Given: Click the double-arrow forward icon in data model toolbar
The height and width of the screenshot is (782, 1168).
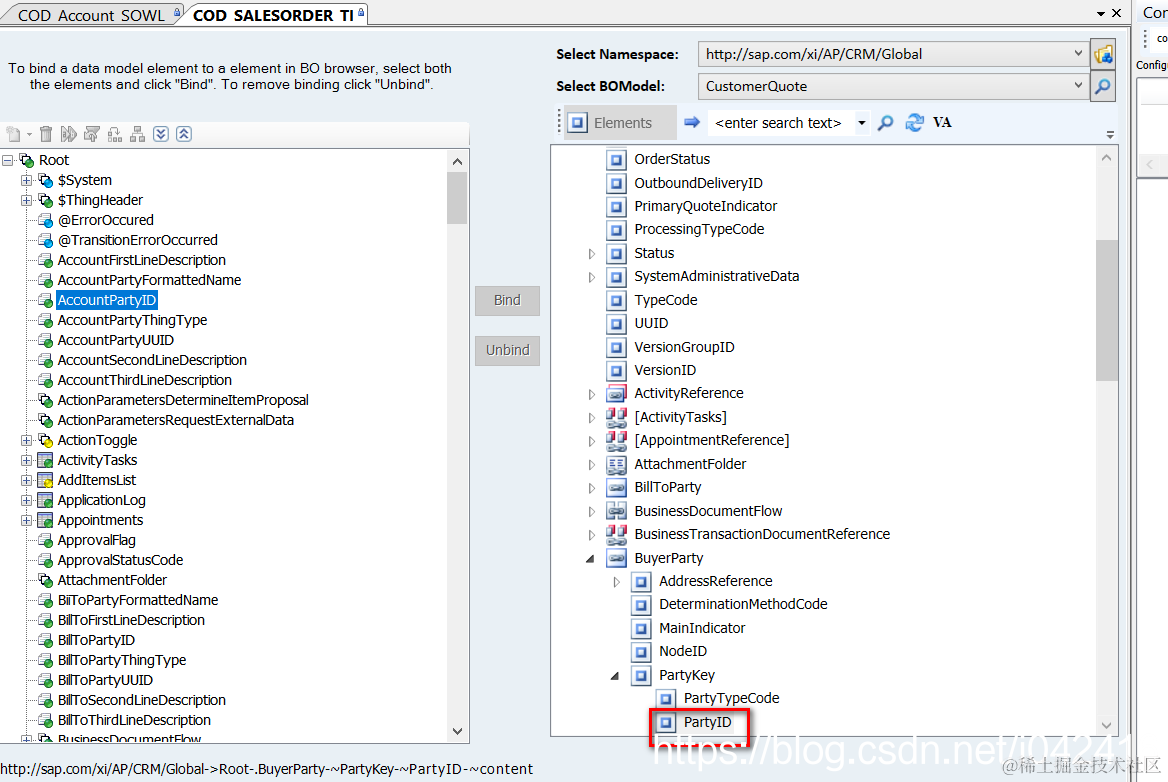Looking at the screenshot, I should (69, 134).
